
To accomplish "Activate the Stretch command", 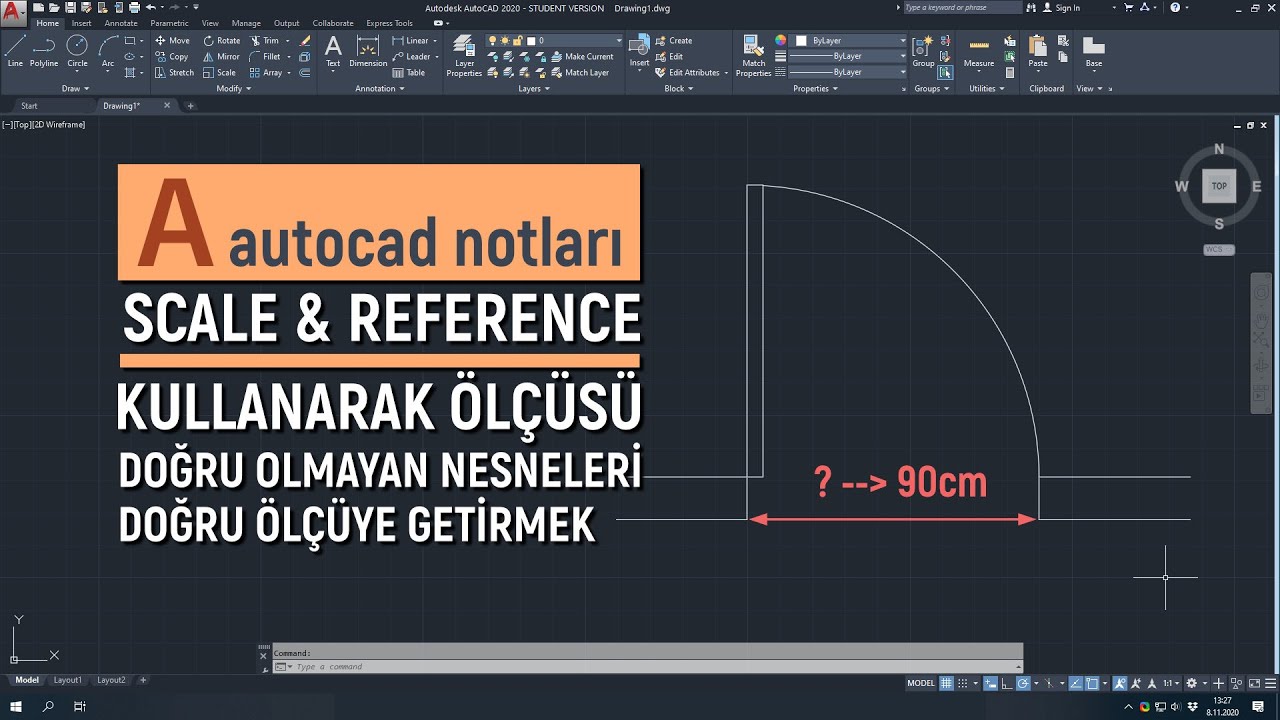I will tap(174, 73).
